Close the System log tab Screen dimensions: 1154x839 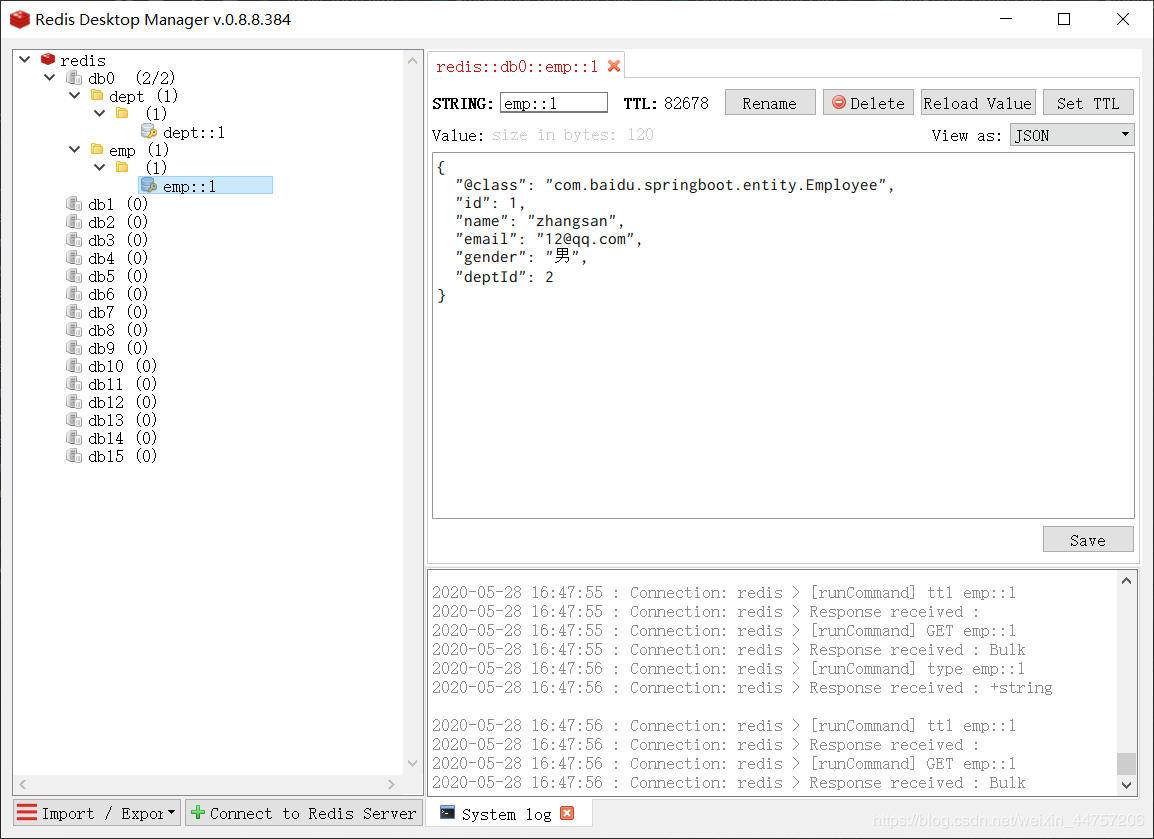click(x=567, y=813)
